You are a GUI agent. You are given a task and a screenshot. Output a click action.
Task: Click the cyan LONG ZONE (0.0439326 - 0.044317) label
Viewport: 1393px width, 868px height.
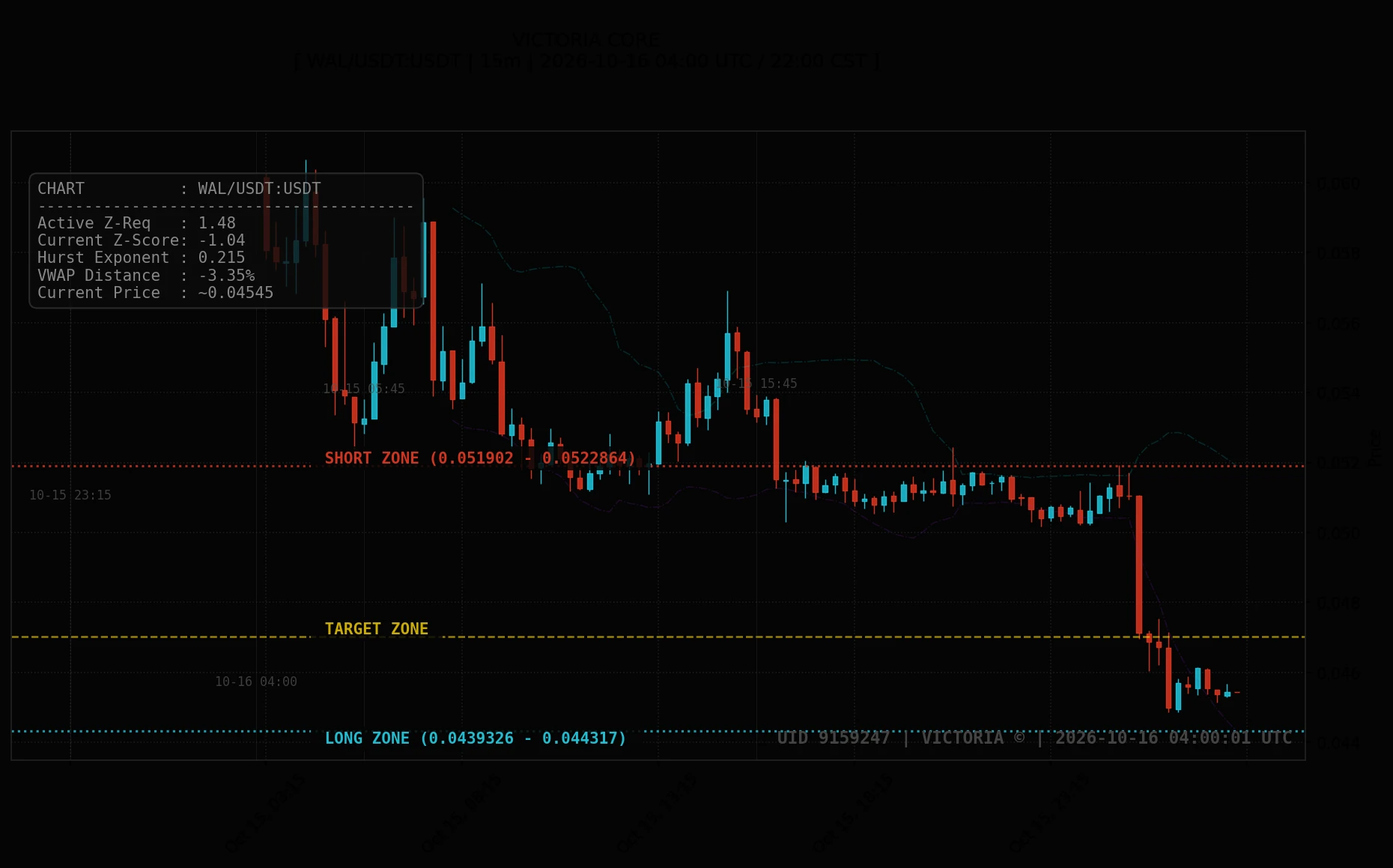coord(476,738)
